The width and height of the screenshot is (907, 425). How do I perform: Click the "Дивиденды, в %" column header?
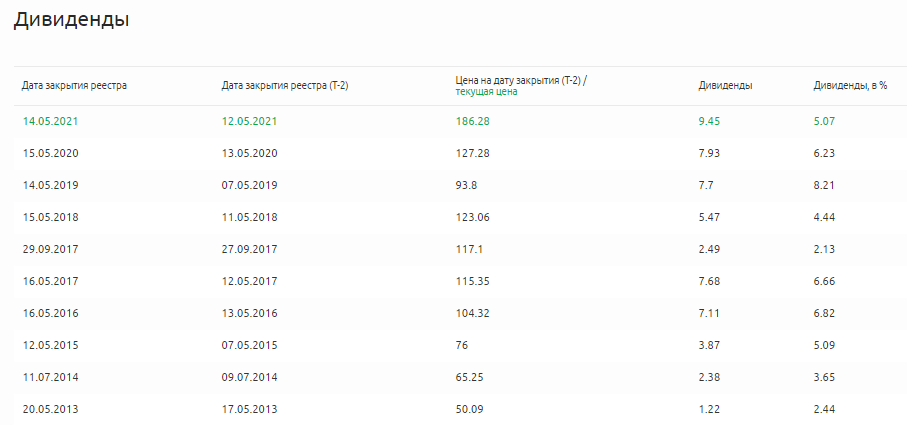(x=850, y=86)
